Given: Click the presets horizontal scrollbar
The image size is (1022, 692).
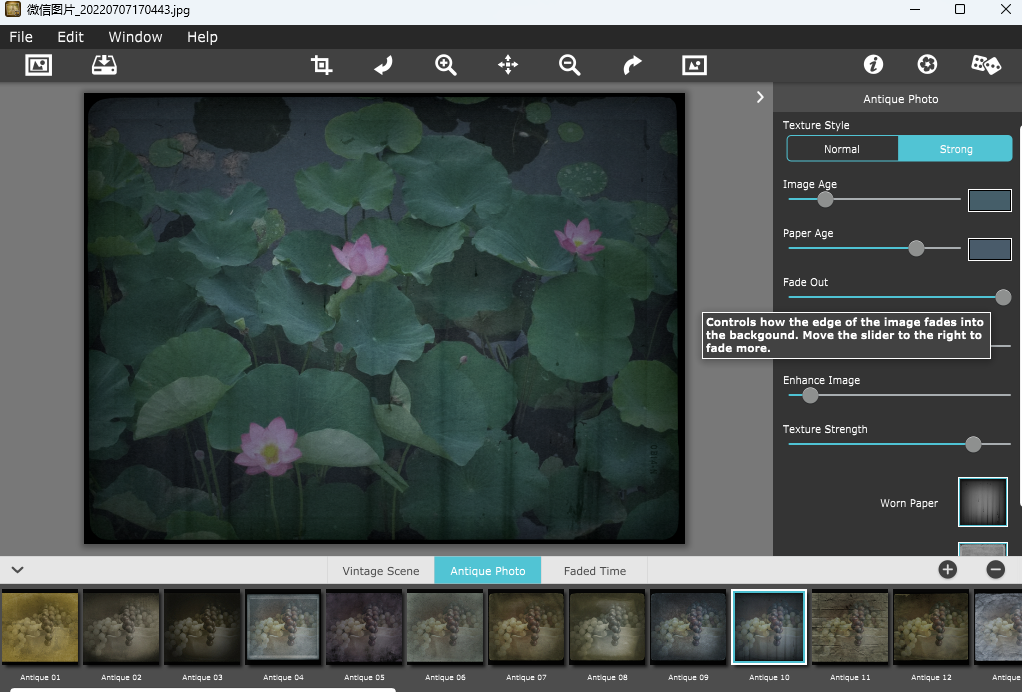Looking at the screenshot, I should tap(203, 689).
